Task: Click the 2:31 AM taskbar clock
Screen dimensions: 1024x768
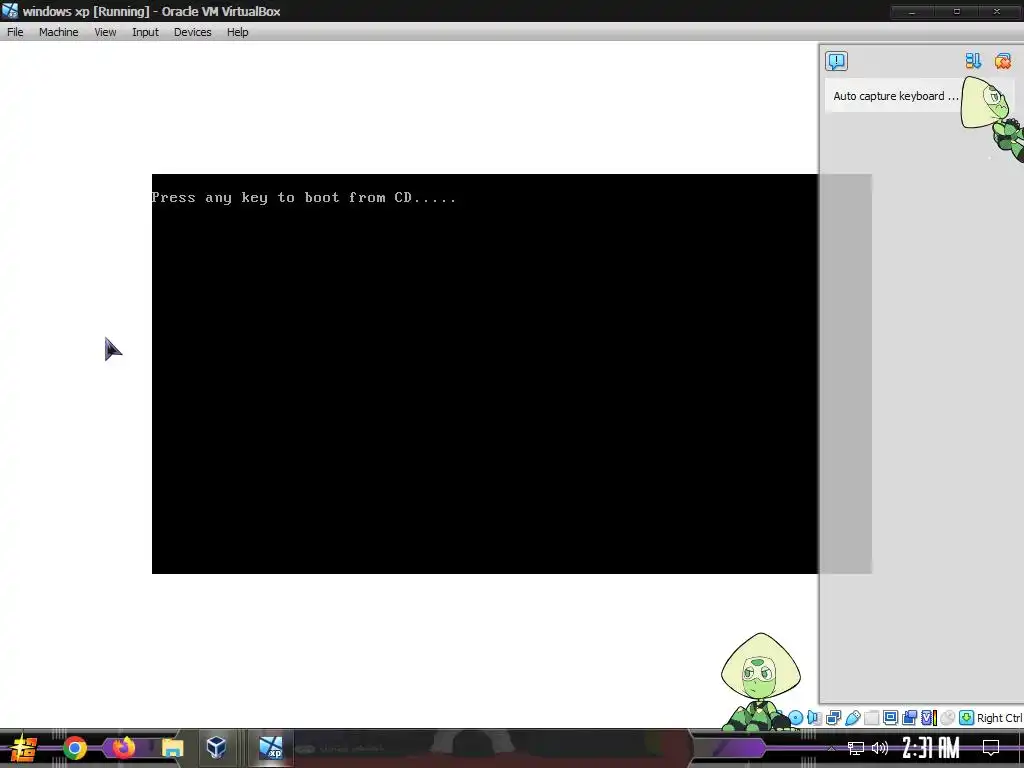Action: pyautogui.click(x=931, y=748)
